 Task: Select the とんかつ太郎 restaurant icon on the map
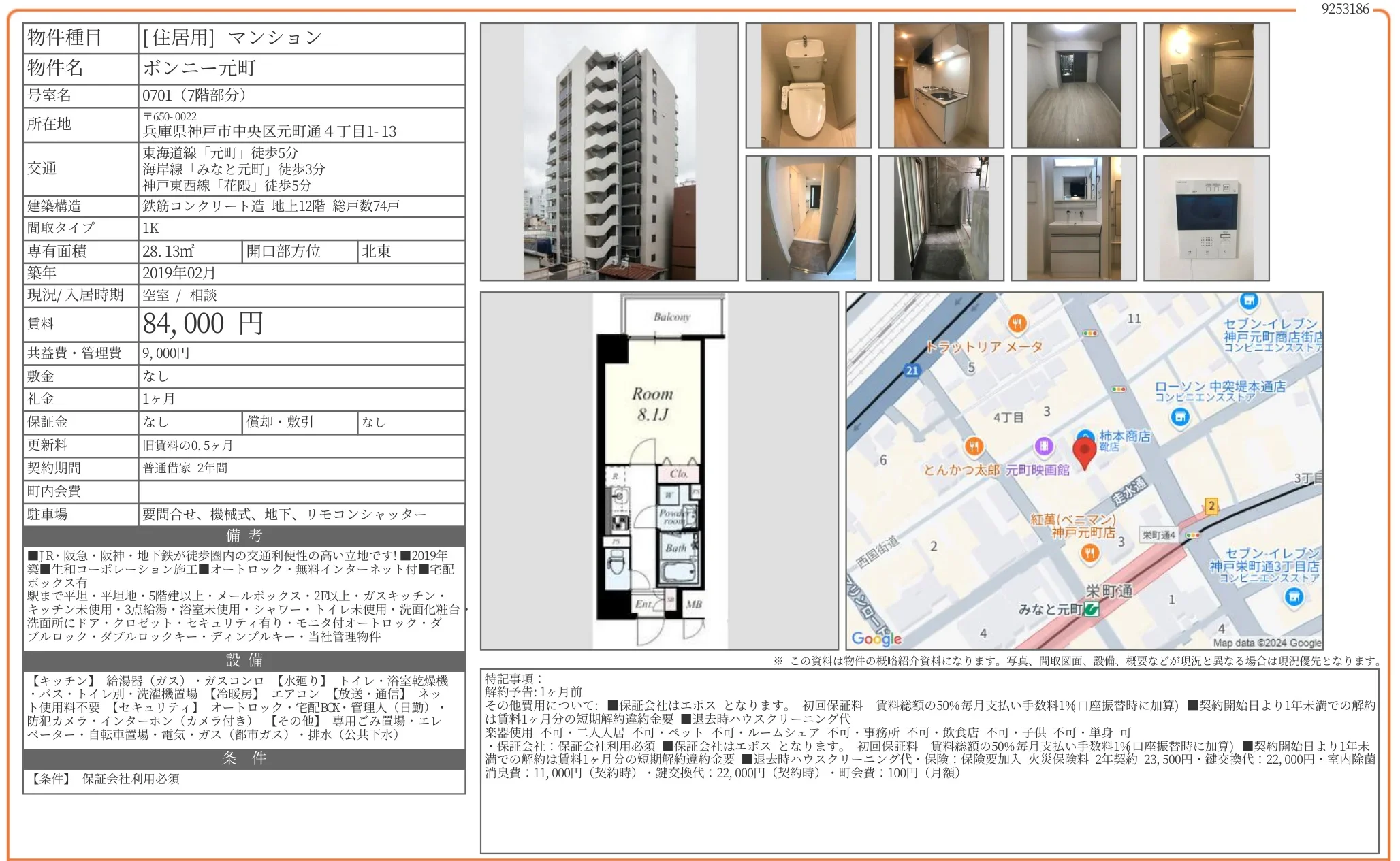coord(974,447)
